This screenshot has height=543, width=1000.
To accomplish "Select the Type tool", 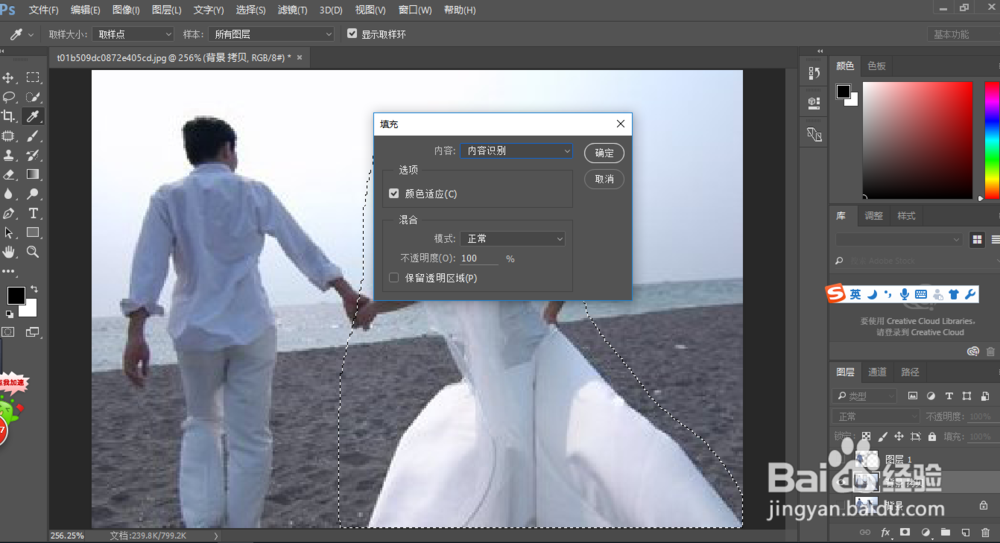I will [x=33, y=213].
